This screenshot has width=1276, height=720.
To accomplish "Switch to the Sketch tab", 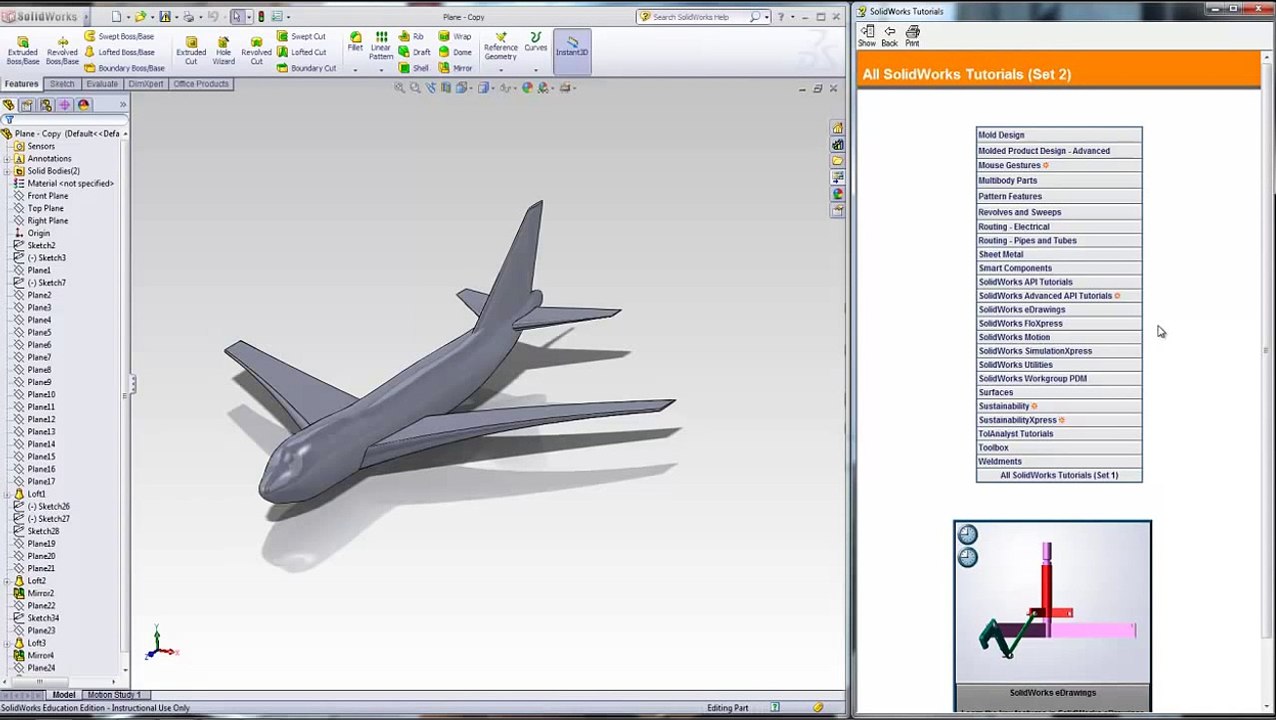I will click(x=62, y=84).
